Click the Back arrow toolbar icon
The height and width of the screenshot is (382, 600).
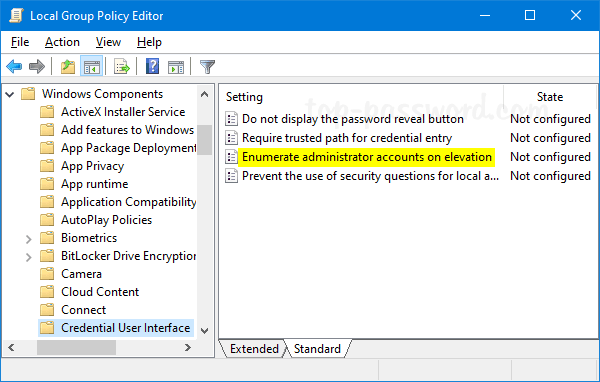[x=15, y=67]
